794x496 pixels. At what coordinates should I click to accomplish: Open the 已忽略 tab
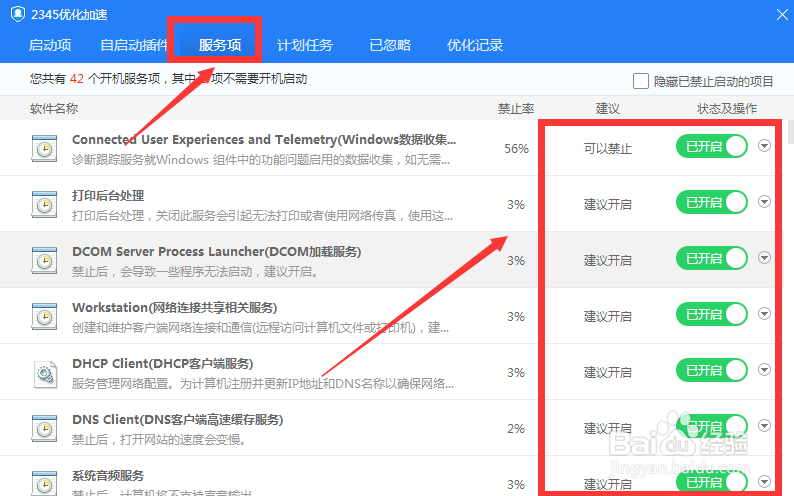coord(390,45)
